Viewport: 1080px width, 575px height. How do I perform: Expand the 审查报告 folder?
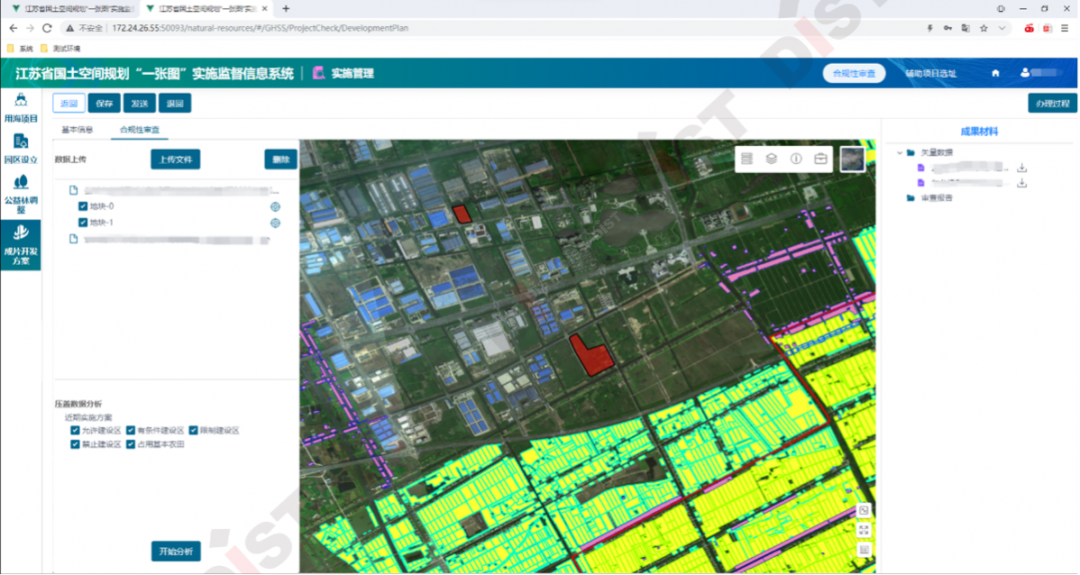point(898,198)
